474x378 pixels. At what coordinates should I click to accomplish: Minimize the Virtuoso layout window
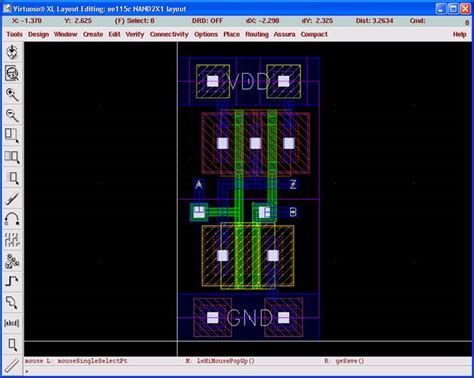pyautogui.click(x=441, y=9)
